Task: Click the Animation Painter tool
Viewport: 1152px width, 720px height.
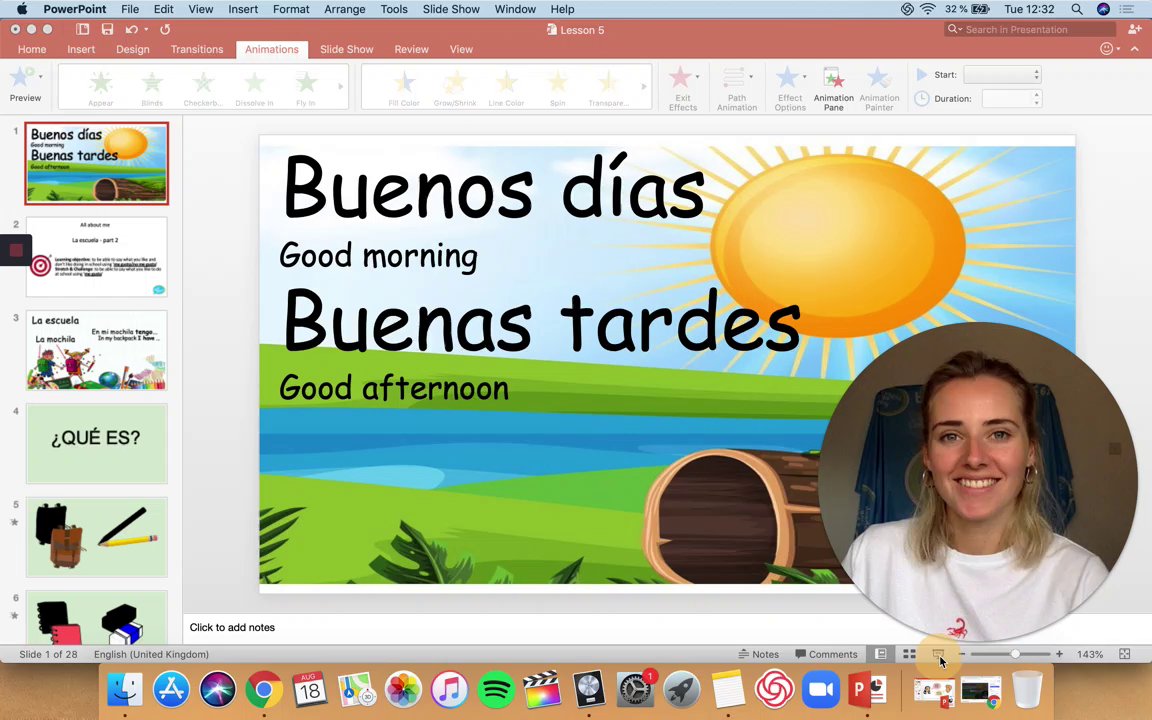Action: pos(879,89)
